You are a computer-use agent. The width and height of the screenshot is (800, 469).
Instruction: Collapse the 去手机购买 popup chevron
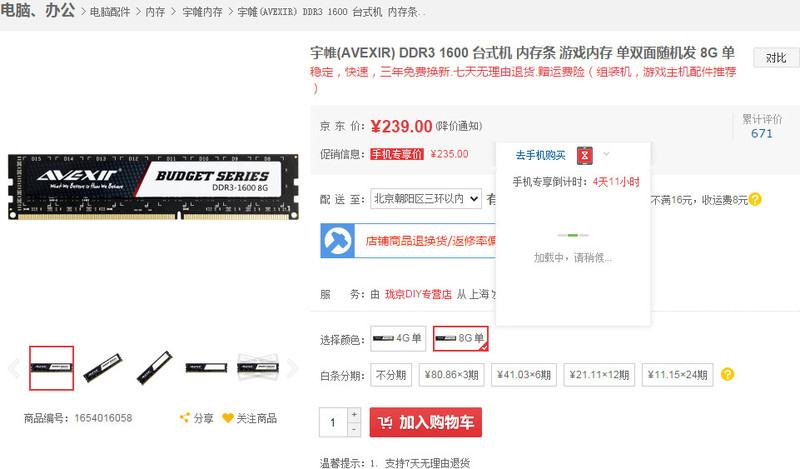tap(606, 154)
